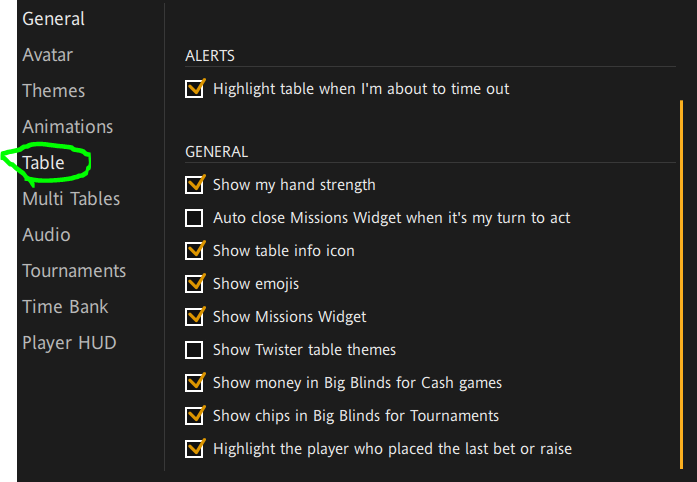This screenshot has width=697, height=482.
Task: Open Audio settings
Action: 47,235
